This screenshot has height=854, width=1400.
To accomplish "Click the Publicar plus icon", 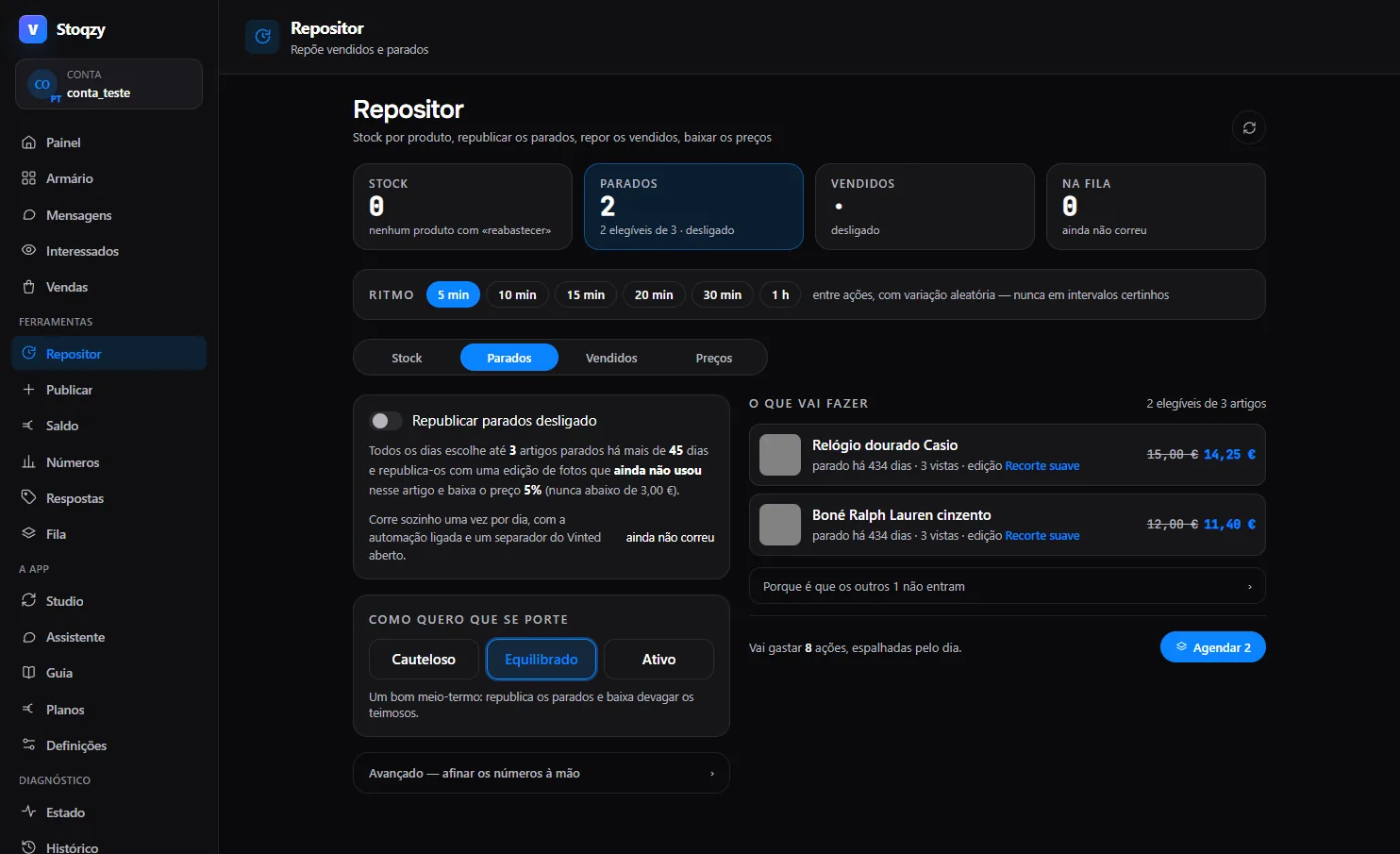I will 28,390.
